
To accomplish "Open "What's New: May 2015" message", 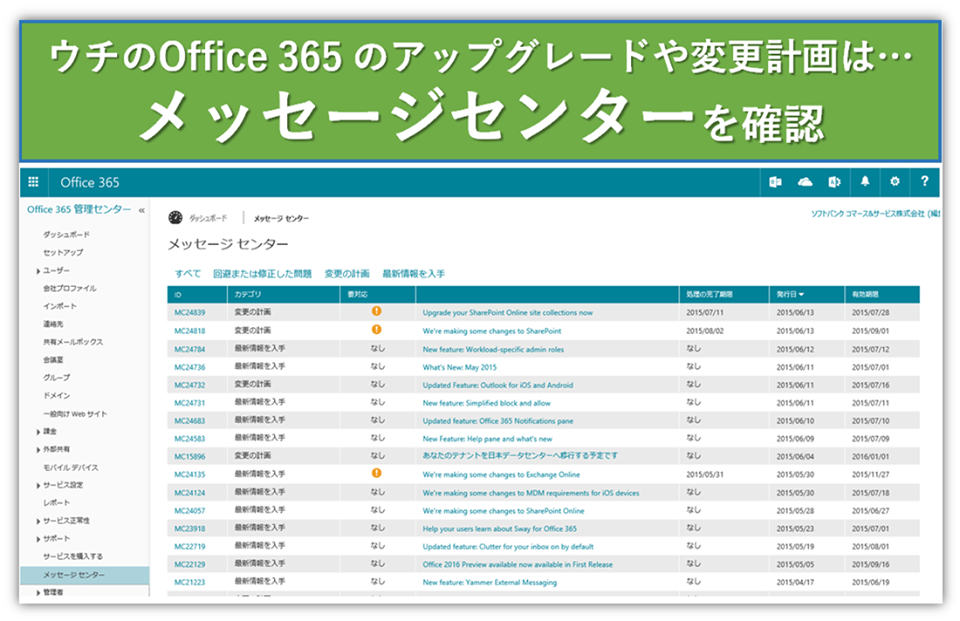I will click(459, 367).
